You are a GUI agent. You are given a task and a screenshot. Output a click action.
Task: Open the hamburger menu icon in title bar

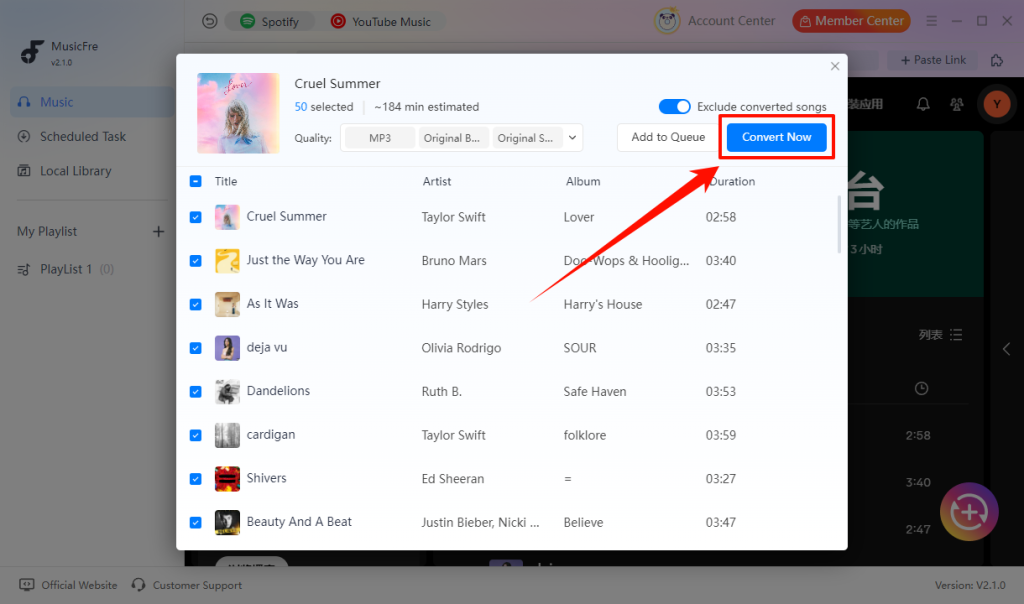point(931,22)
